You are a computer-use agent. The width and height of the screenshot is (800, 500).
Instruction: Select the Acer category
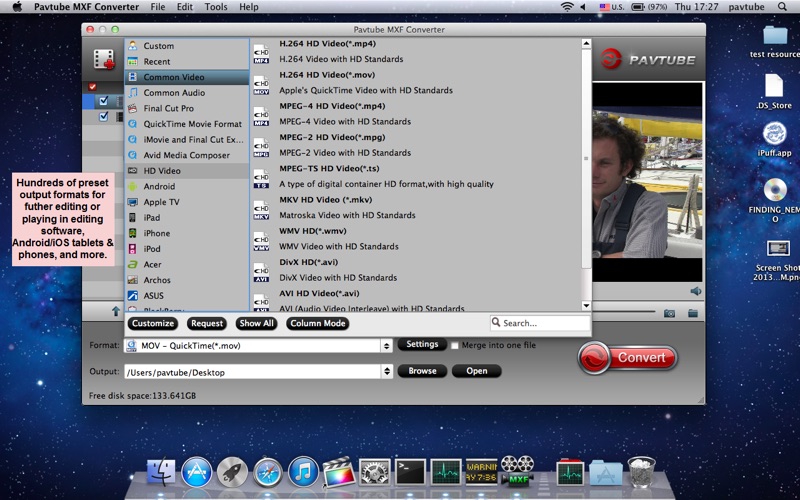point(187,265)
